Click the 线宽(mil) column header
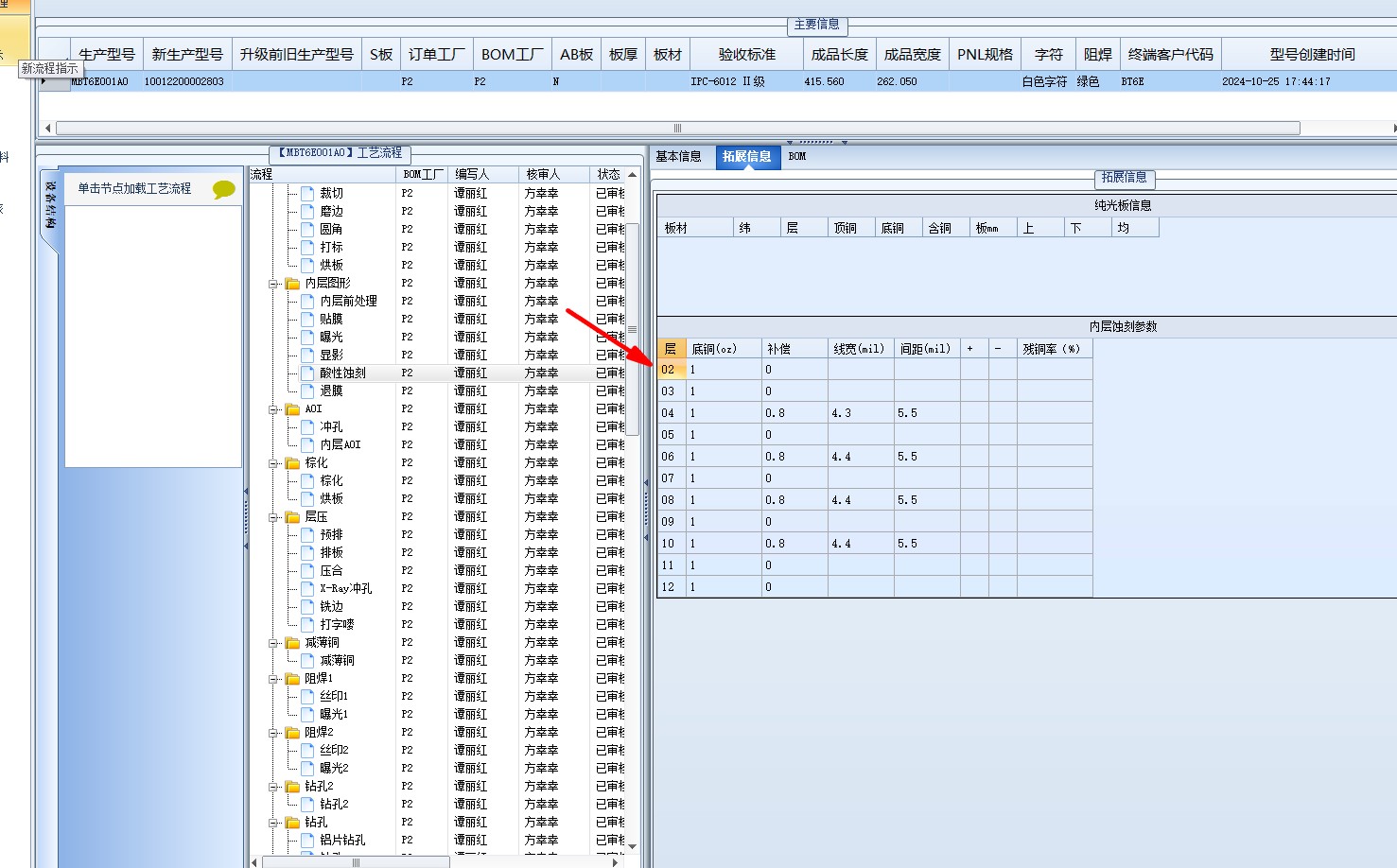The width and height of the screenshot is (1397, 868). click(x=861, y=349)
